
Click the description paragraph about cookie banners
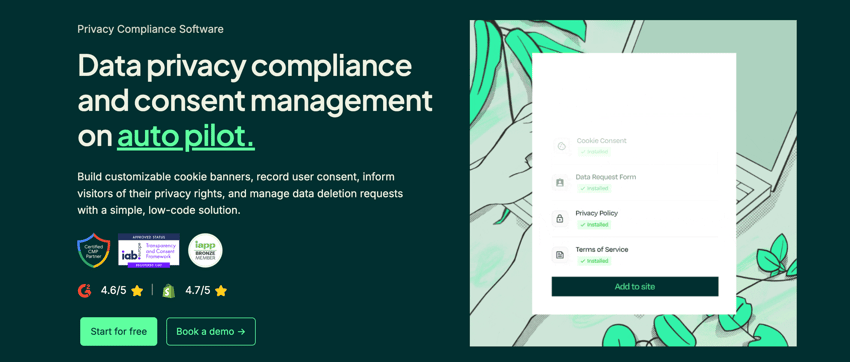click(x=240, y=193)
